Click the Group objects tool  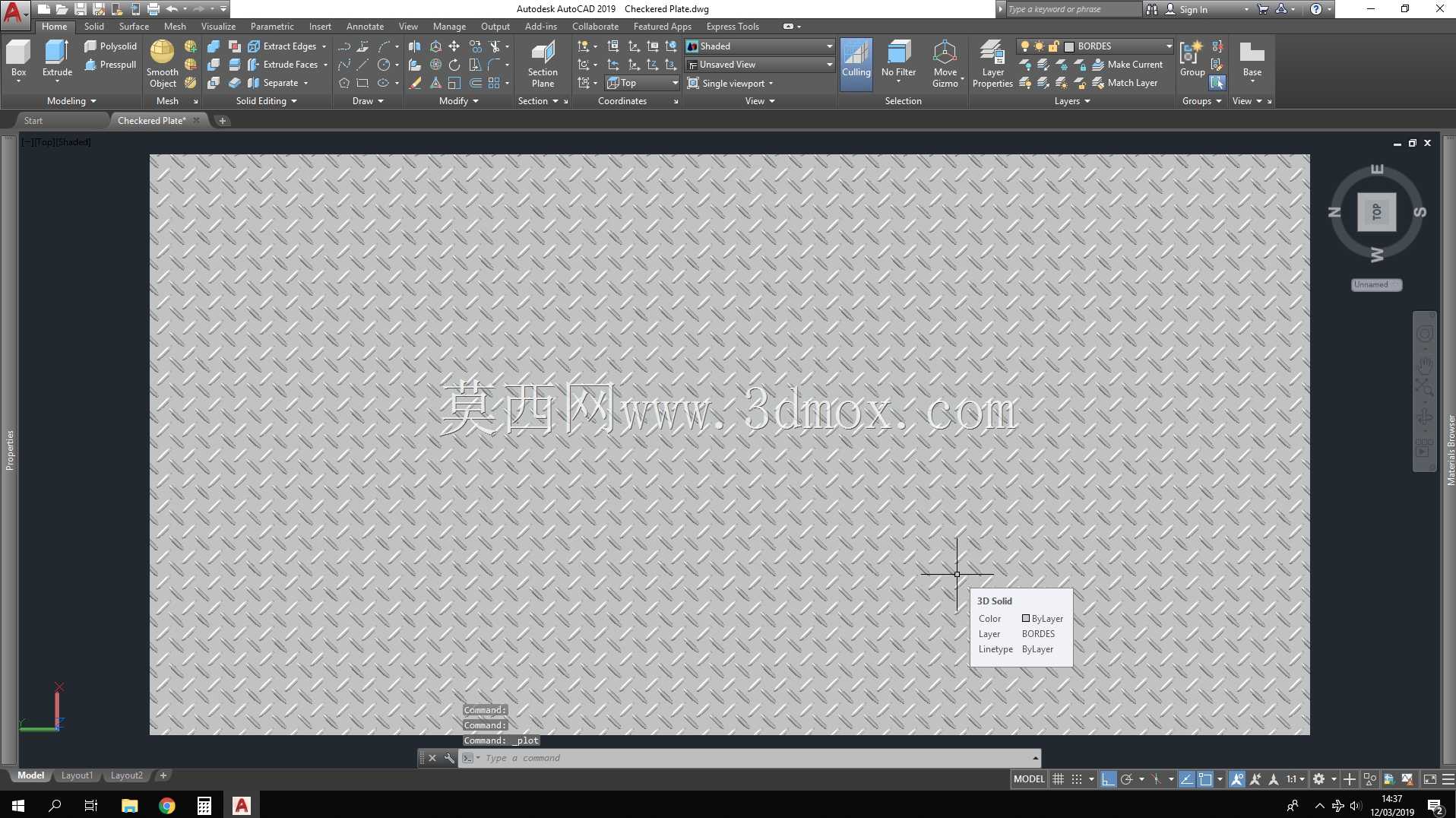pos(1192,59)
